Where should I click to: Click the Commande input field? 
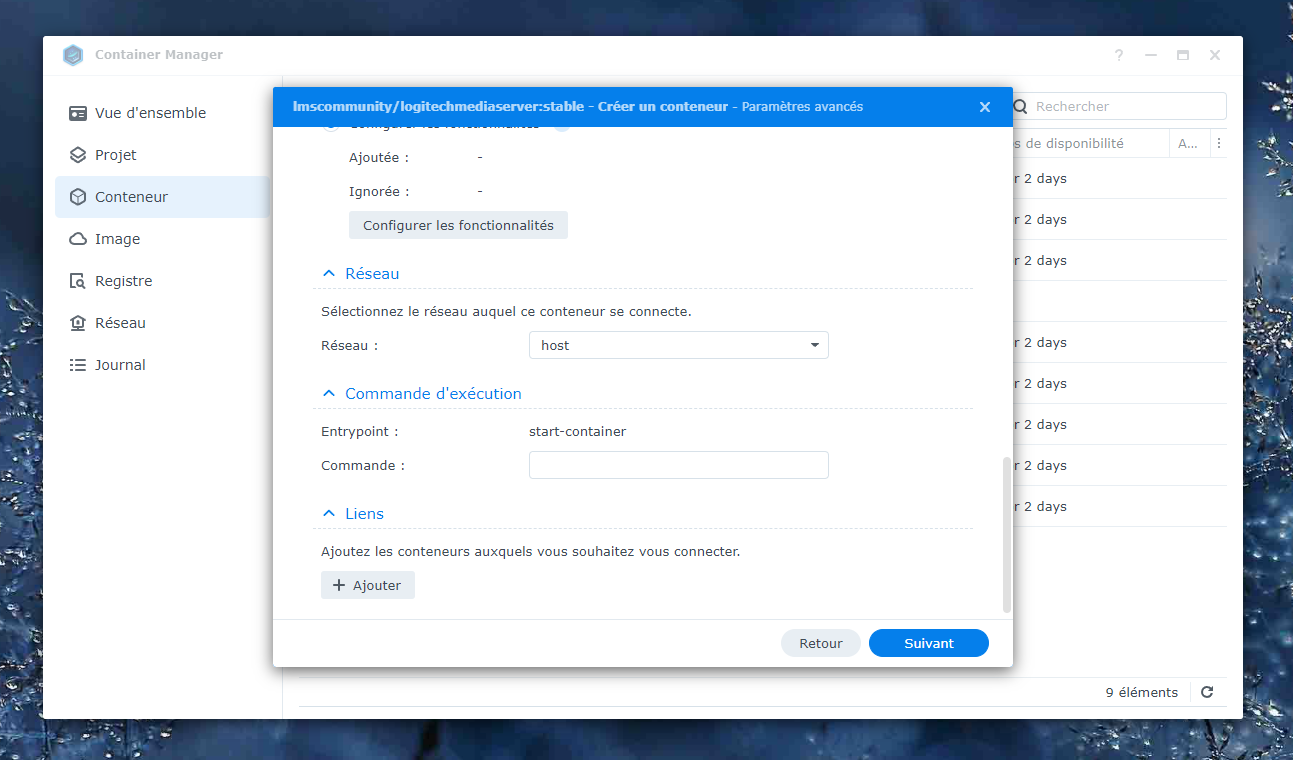(x=679, y=465)
